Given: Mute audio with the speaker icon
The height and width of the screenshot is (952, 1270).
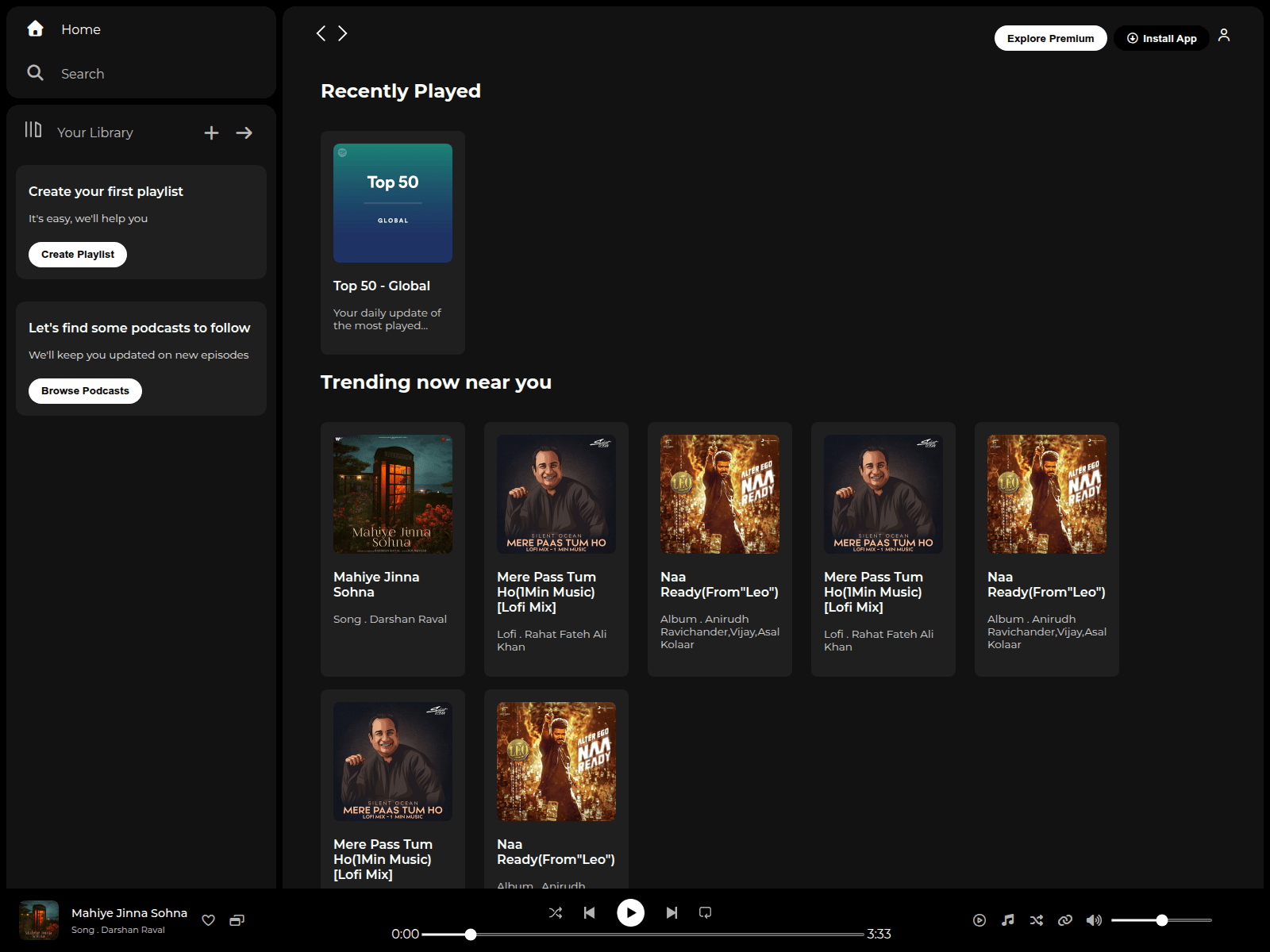Looking at the screenshot, I should click(1094, 920).
